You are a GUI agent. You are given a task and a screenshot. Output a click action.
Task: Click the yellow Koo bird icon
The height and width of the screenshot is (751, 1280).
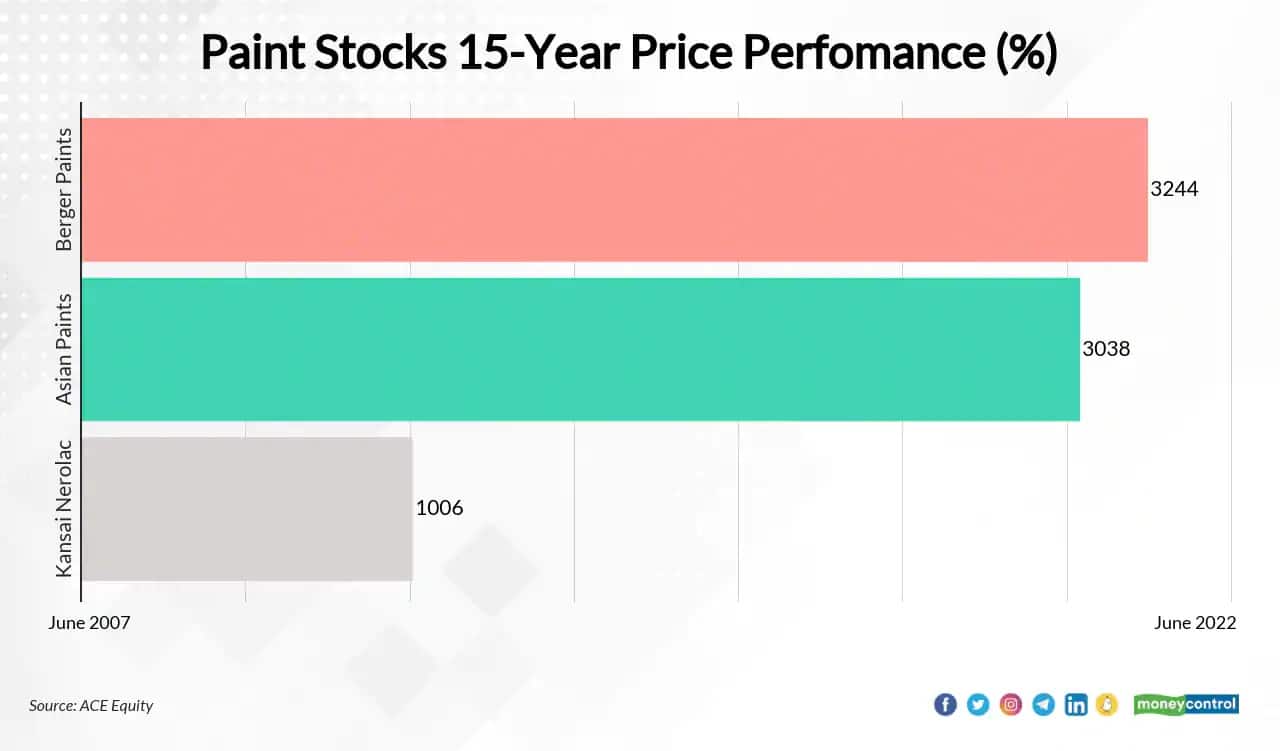[1106, 705]
